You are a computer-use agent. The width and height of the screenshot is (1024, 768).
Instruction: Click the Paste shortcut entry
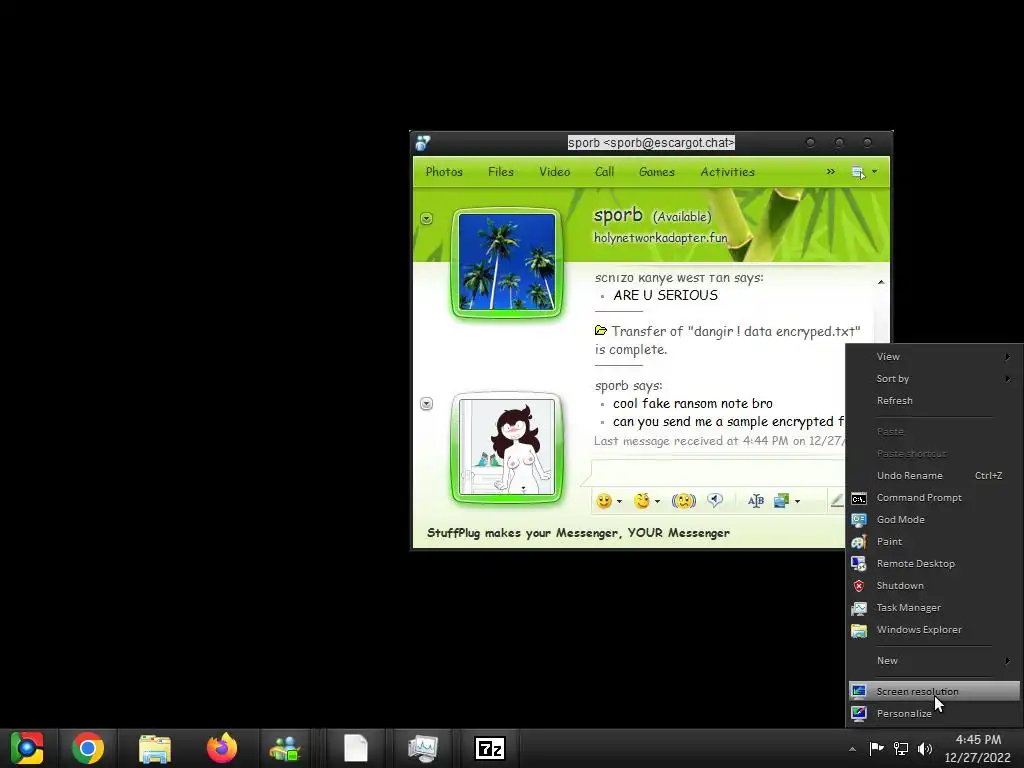(934, 454)
